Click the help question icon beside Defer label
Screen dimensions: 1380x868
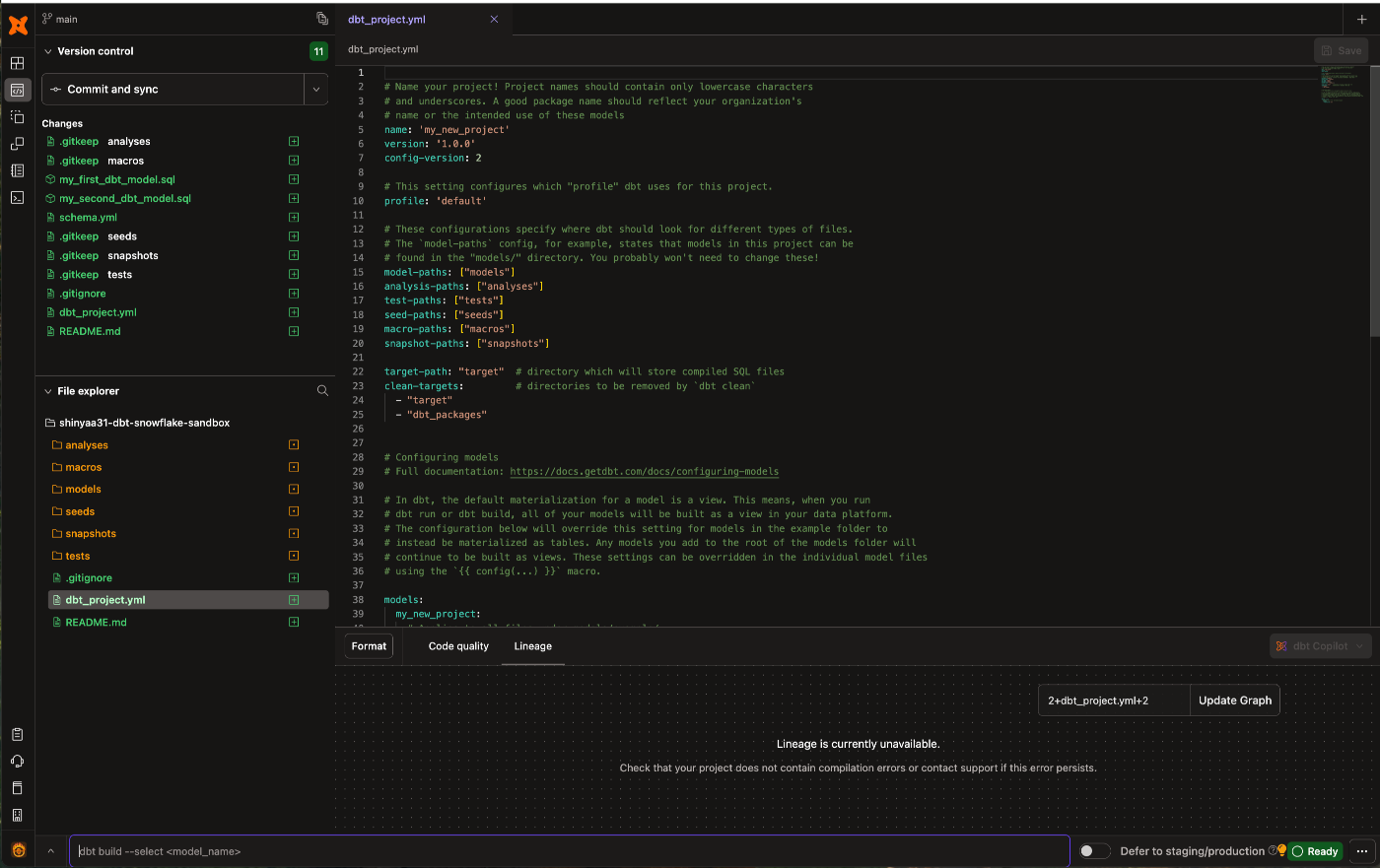[x=1273, y=850]
